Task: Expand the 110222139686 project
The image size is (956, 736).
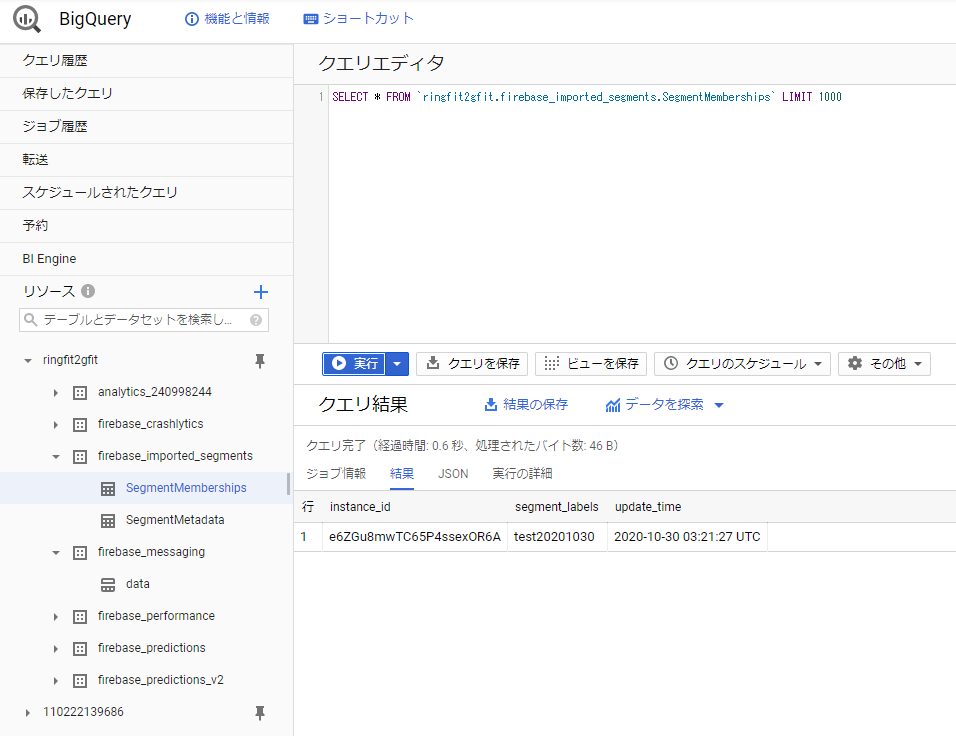Action: point(27,712)
